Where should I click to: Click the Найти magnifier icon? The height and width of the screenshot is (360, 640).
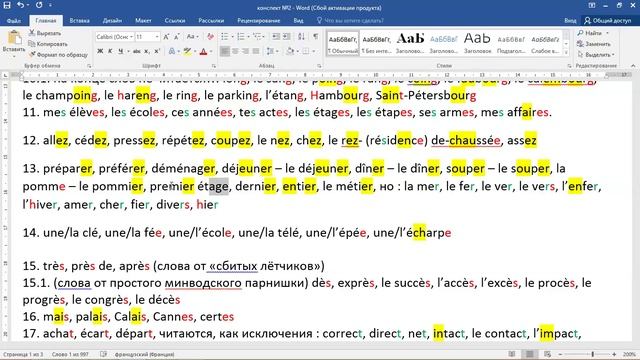coord(580,33)
